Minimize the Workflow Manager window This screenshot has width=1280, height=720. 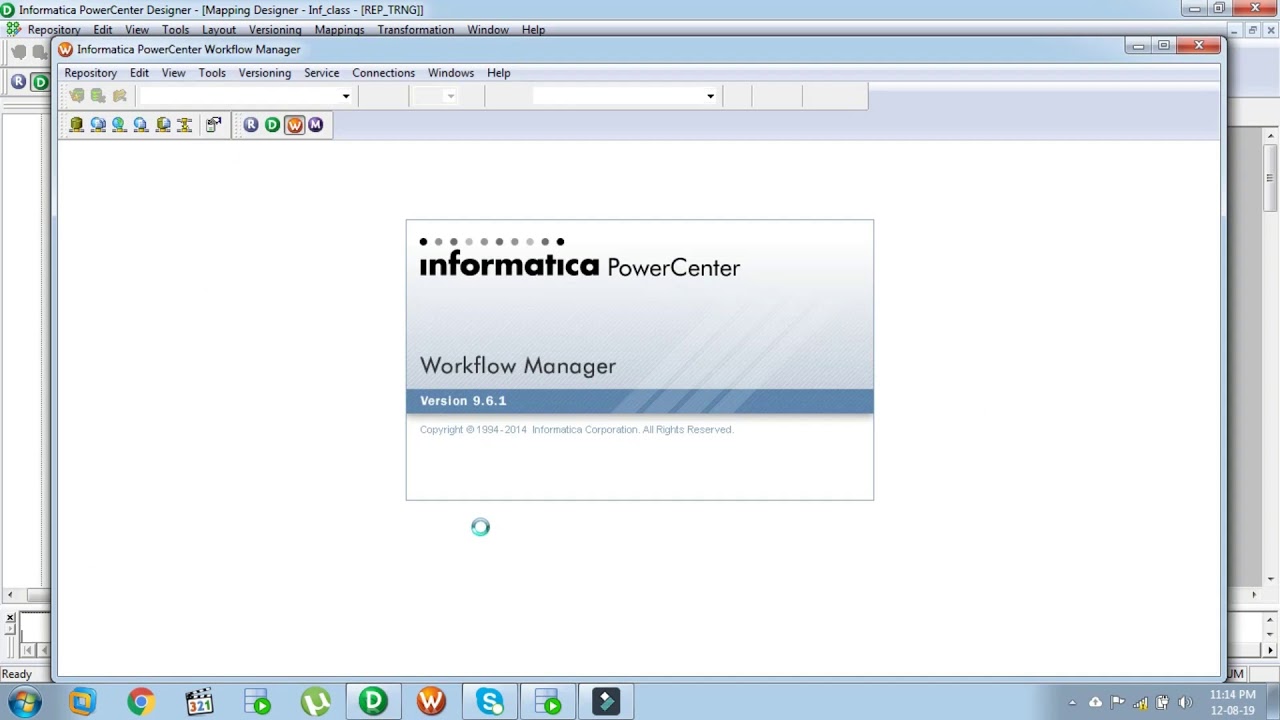[x=1138, y=45]
